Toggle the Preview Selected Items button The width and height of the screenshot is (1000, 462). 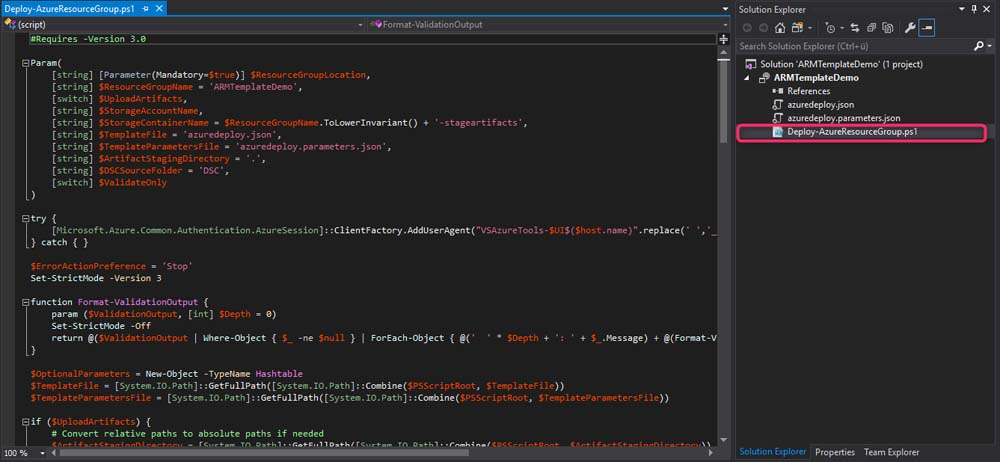click(927, 28)
